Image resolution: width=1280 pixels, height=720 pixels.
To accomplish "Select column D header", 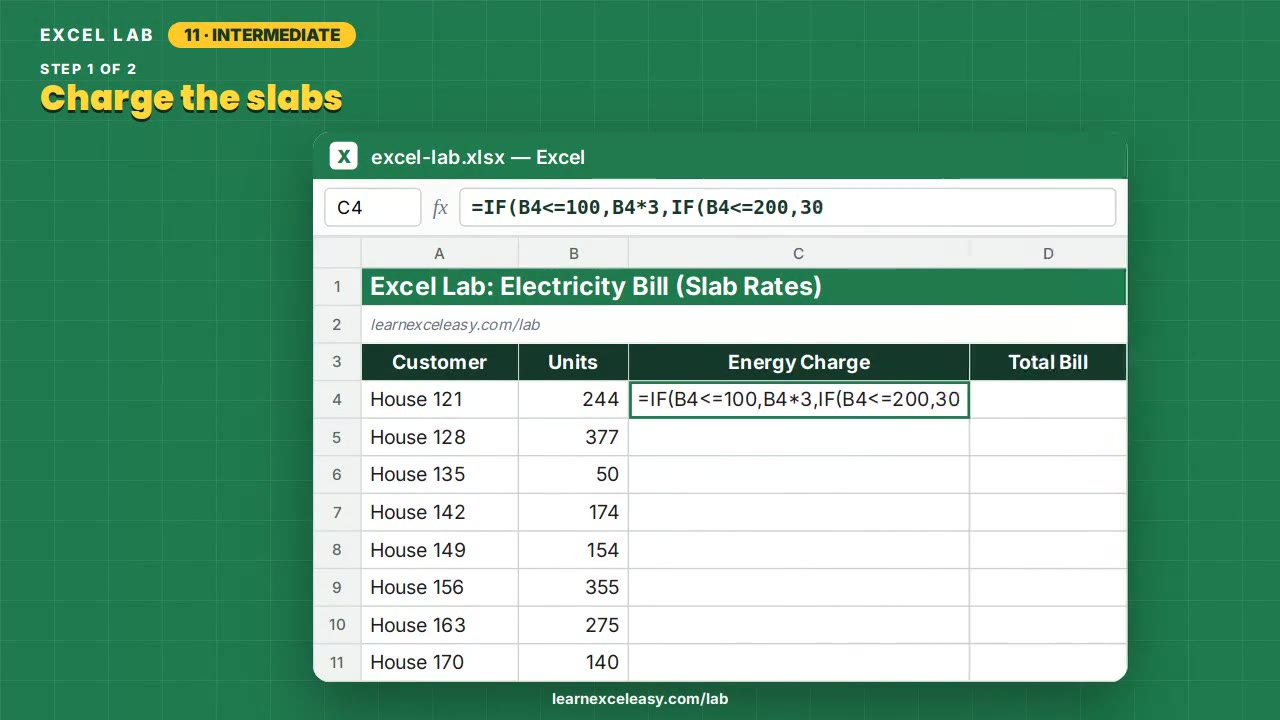I will (1048, 254).
